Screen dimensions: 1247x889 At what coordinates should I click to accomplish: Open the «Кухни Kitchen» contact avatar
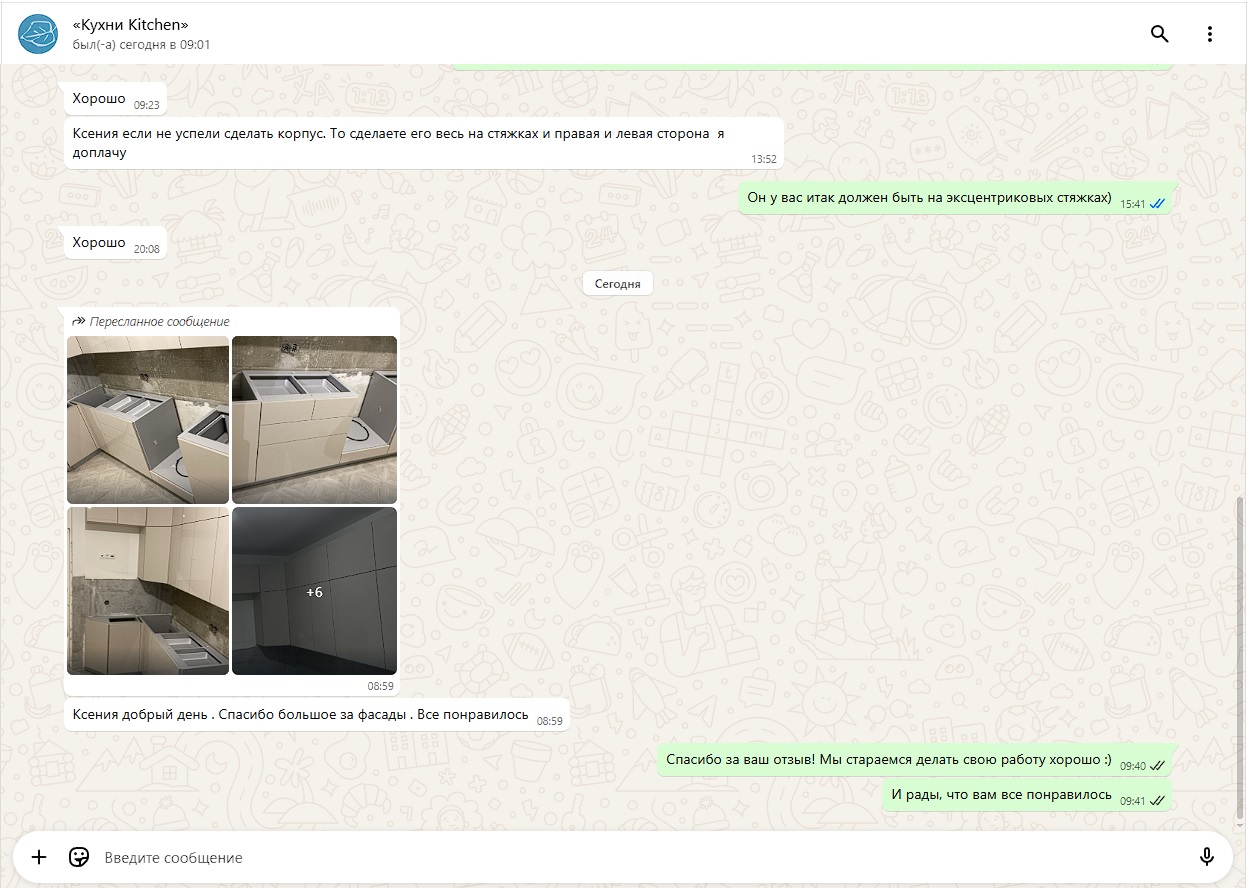(x=38, y=34)
